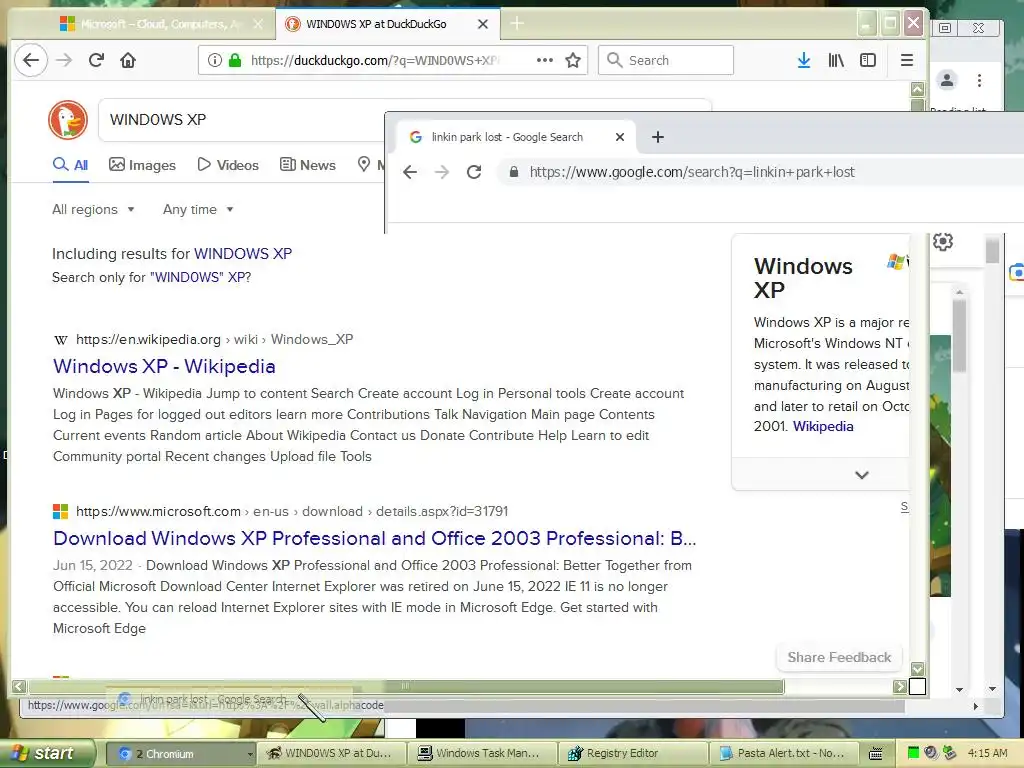Close the linkin park lost tab
1024x768 pixels.
coord(620,137)
